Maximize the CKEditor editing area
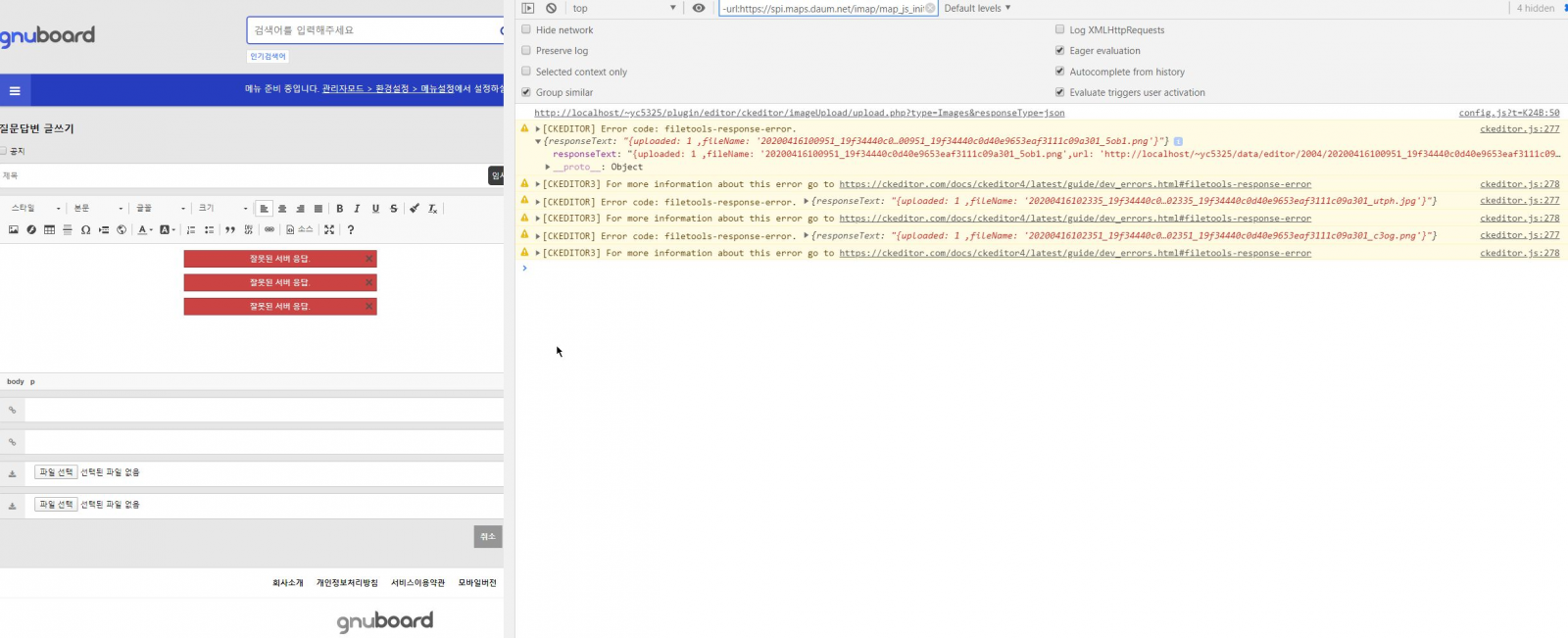The height and width of the screenshot is (638, 1568). [x=329, y=230]
